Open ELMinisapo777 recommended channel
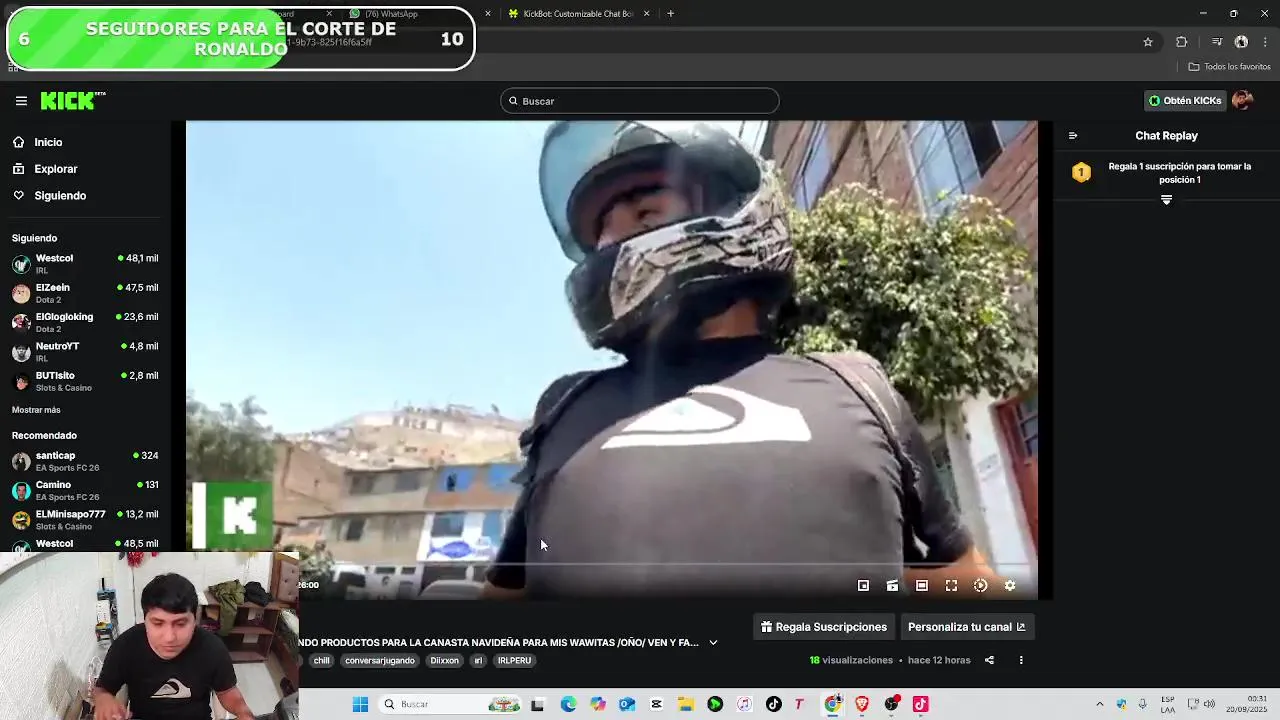The image size is (1280, 720). (x=85, y=519)
